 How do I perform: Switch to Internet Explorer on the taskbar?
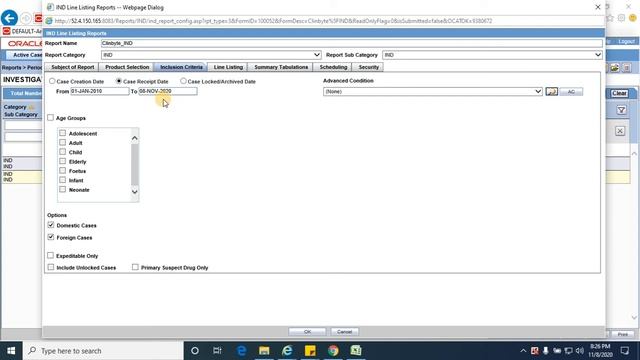287,351
